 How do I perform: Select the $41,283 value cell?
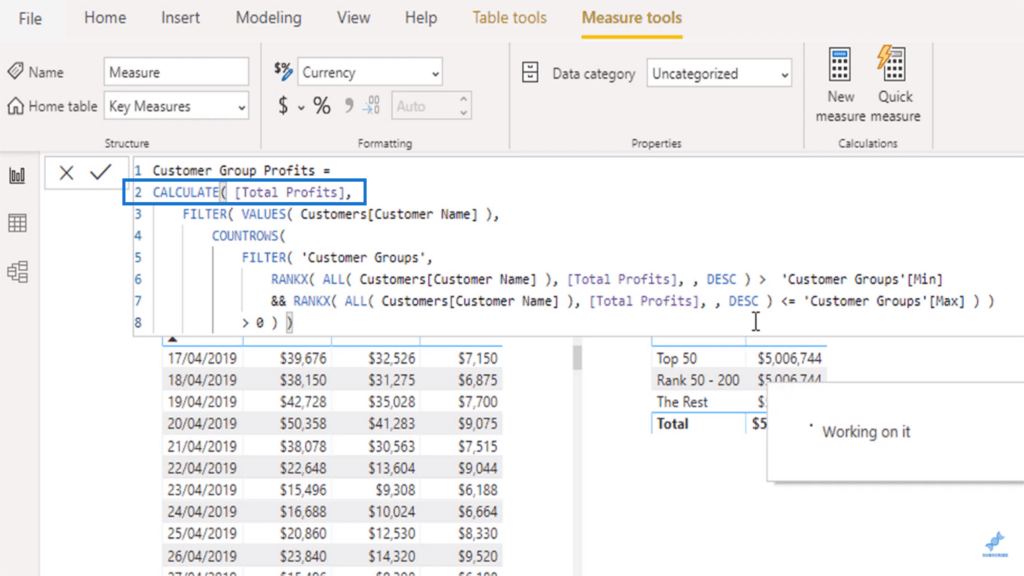point(391,424)
